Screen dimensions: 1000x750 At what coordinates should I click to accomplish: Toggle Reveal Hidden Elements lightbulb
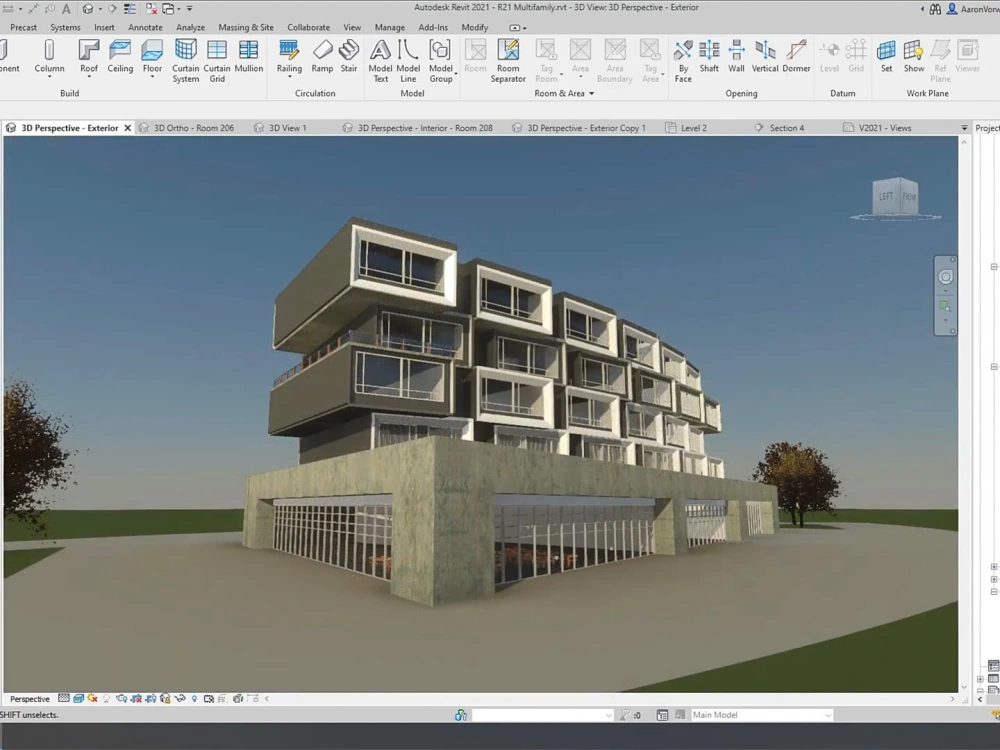pos(194,698)
